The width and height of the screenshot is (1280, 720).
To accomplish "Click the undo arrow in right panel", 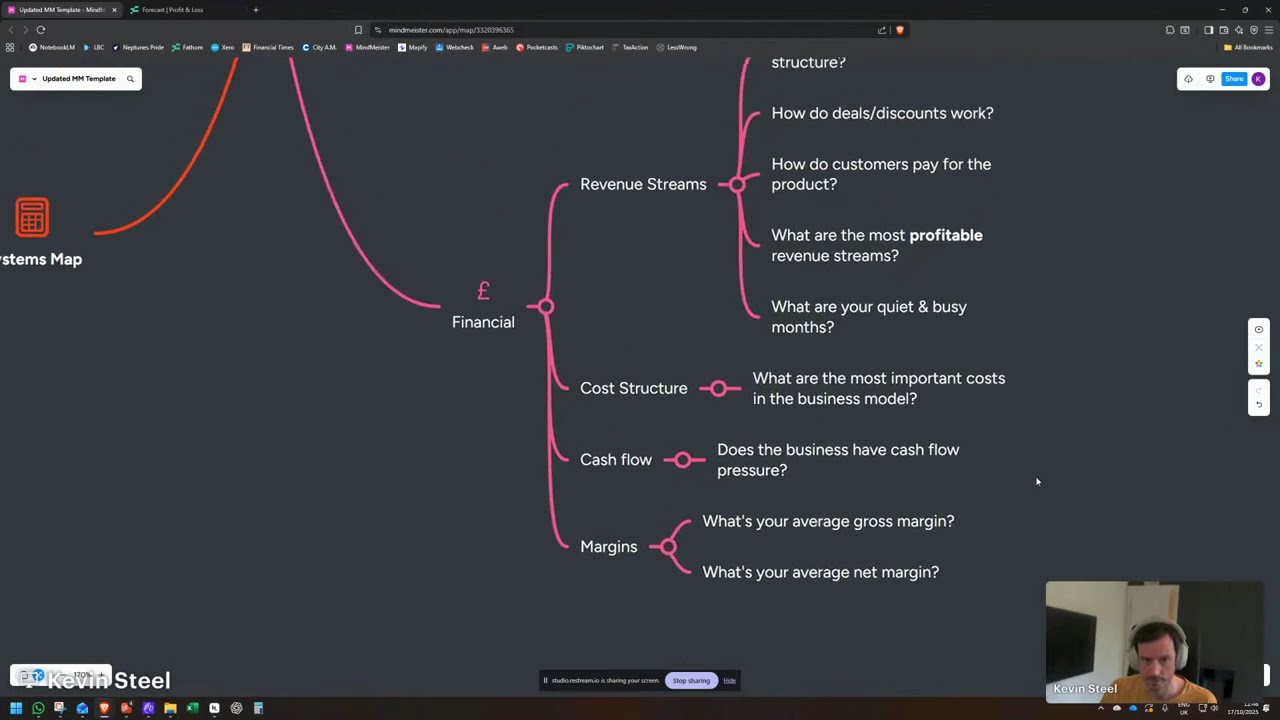I will tap(1259, 405).
